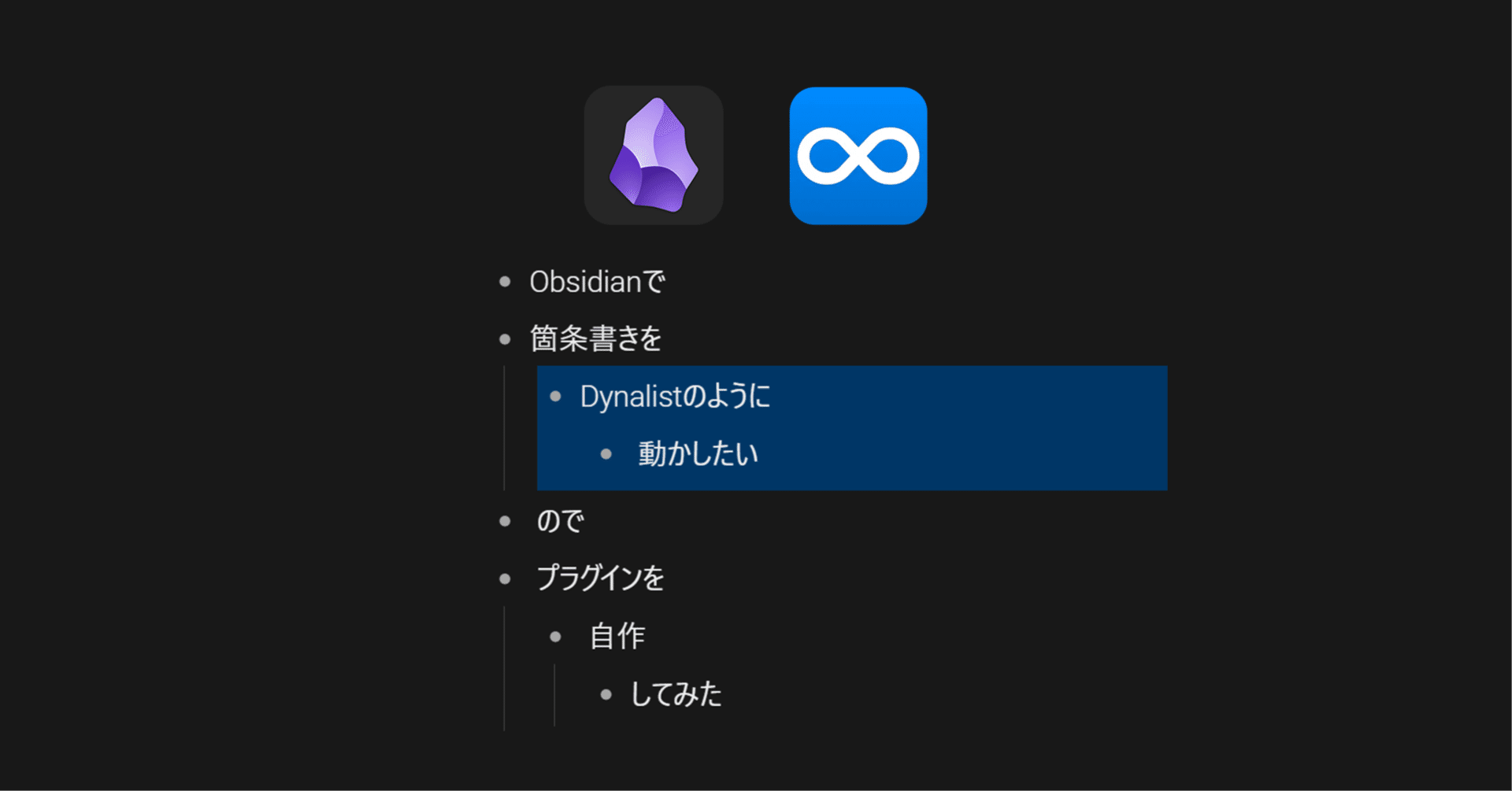Click the bullet before "してみた"
The width and height of the screenshot is (1512, 791).
coord(606,694)
